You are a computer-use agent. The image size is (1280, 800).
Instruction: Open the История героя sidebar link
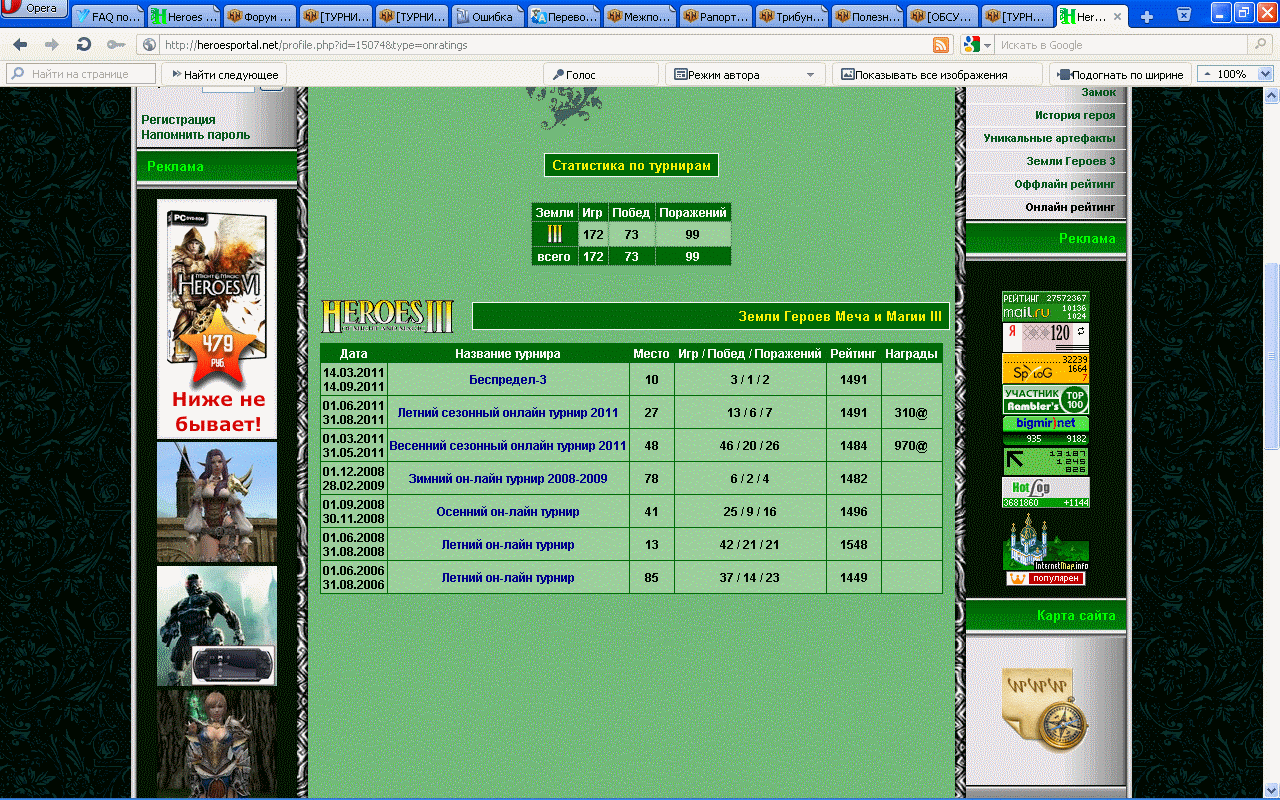pos(1075,115)
